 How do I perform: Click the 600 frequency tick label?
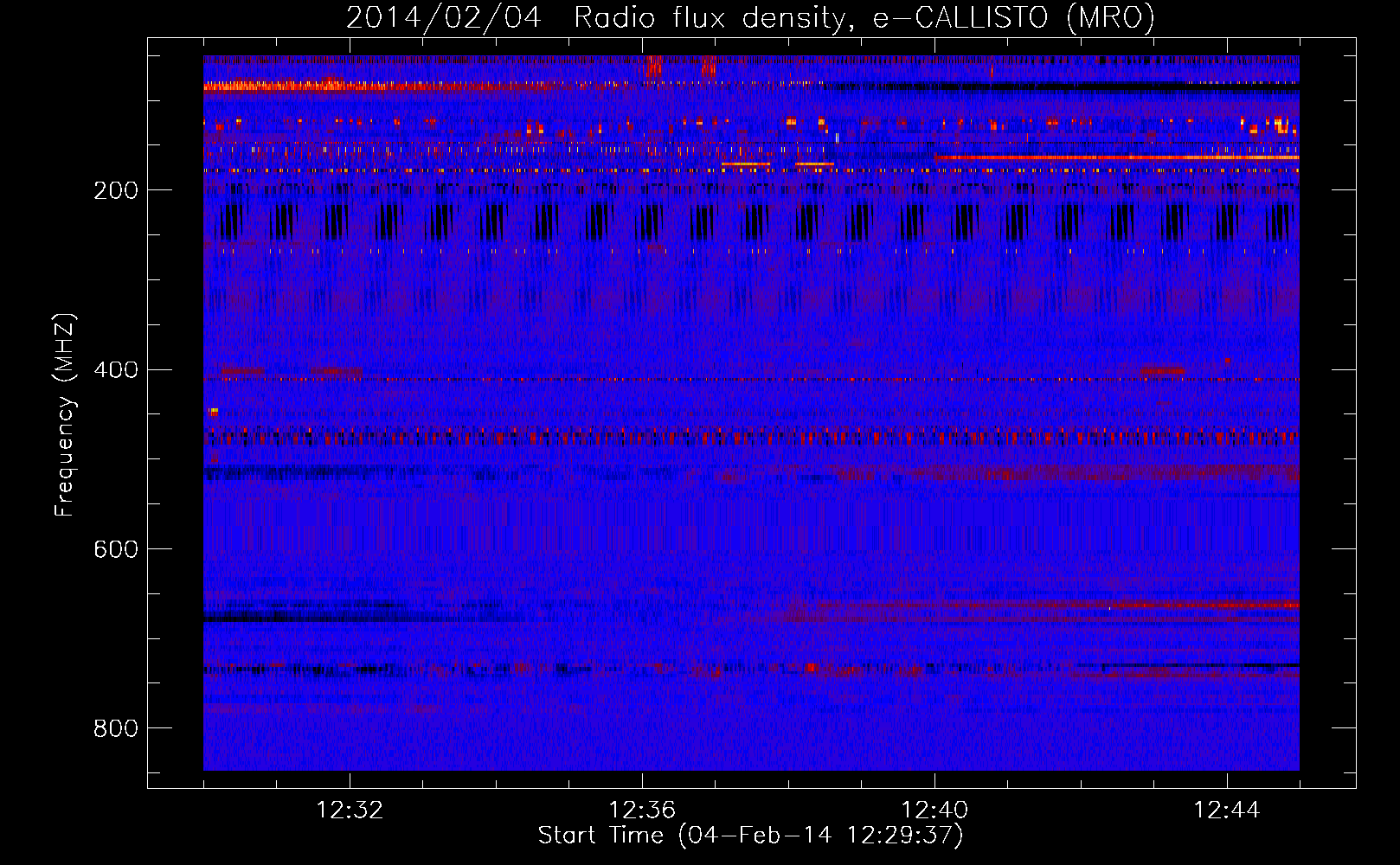click(116, 549)
